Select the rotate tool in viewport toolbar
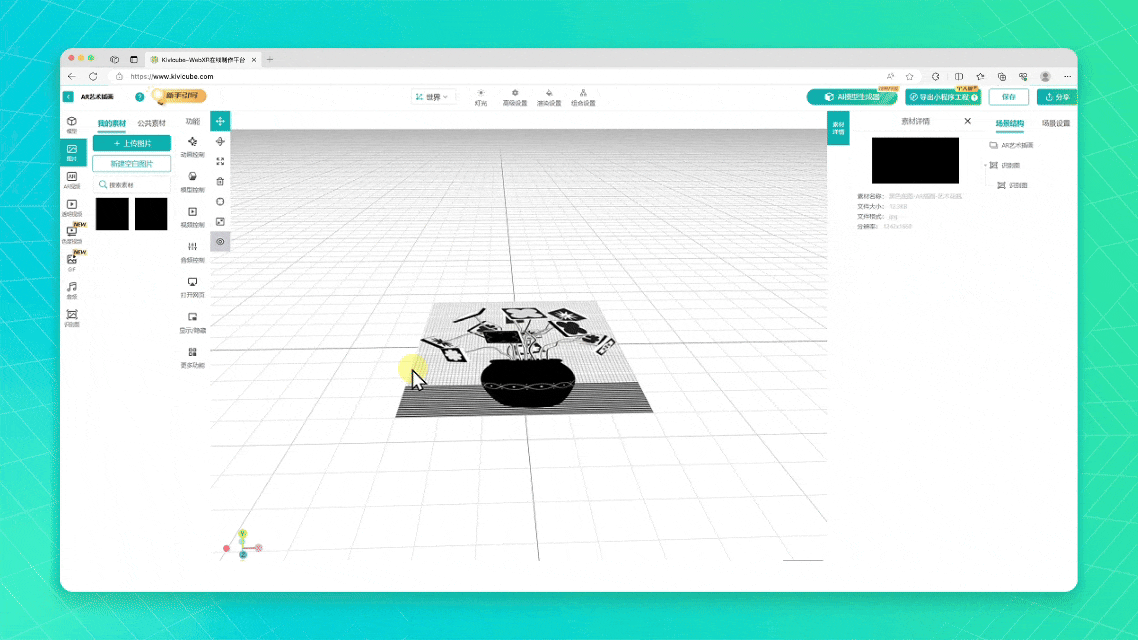The image size is (1138, 640). coord(220,141)
